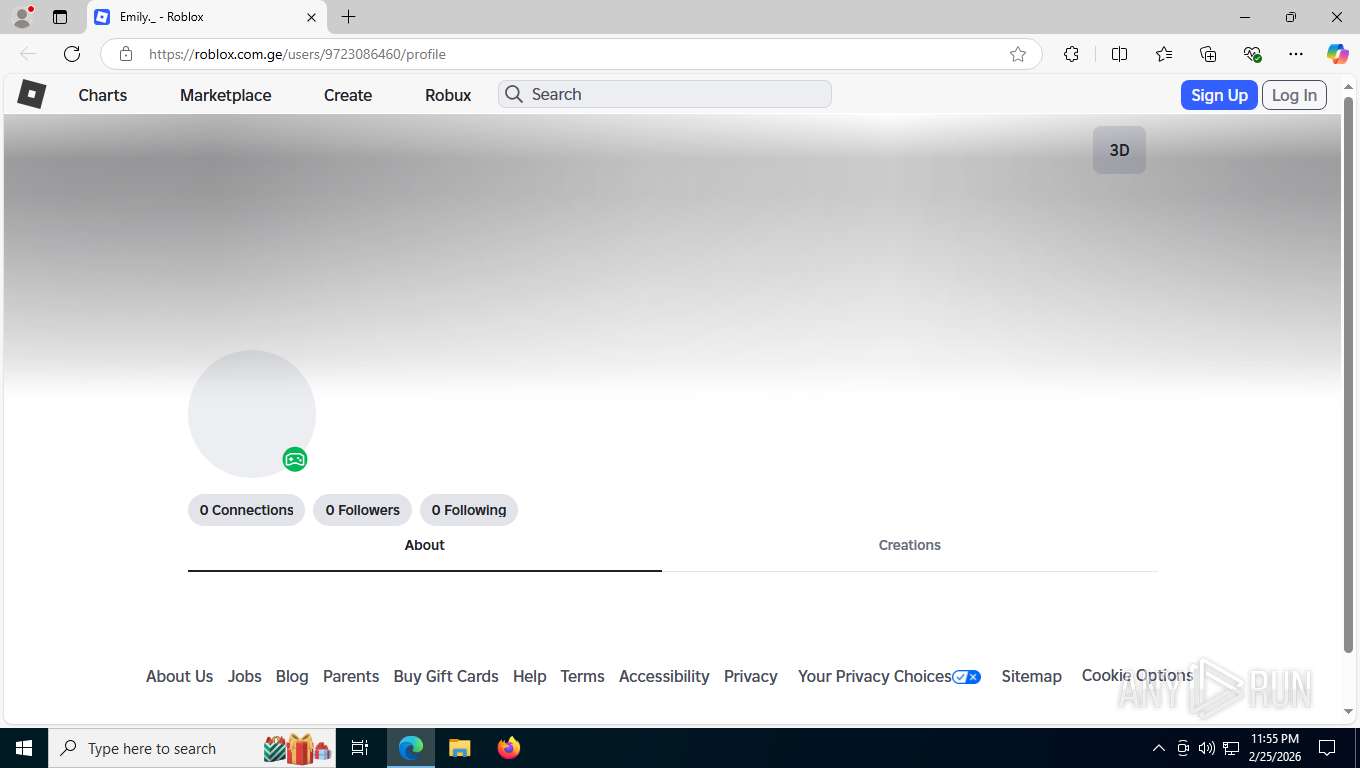1360x768 pixels.
Task: Open the Robux page
Action: pyautogui.click(x=448, y=95)
